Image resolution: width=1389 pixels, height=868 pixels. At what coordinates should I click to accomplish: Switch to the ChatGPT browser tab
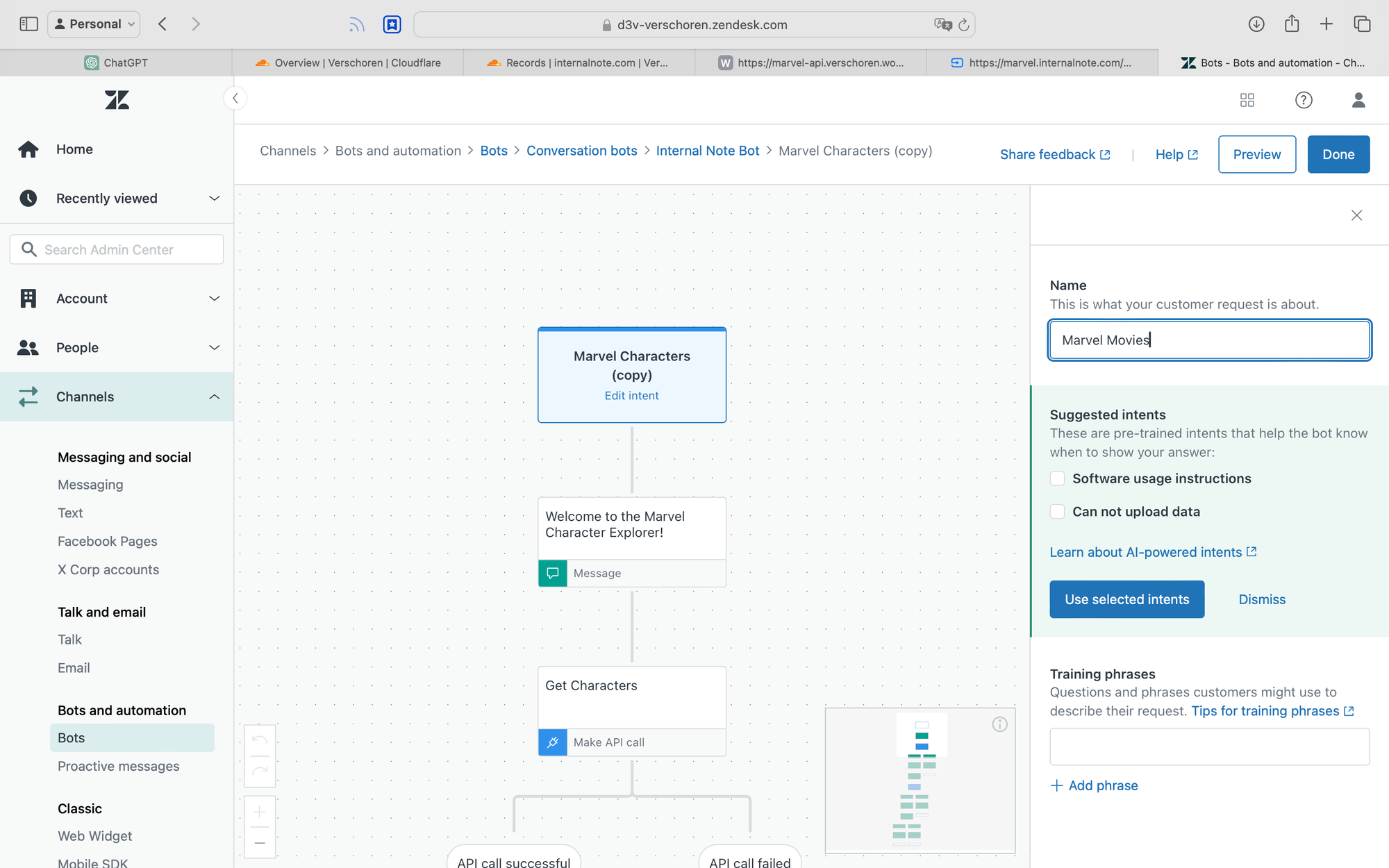pyautogui.click(x=116, y=62)
